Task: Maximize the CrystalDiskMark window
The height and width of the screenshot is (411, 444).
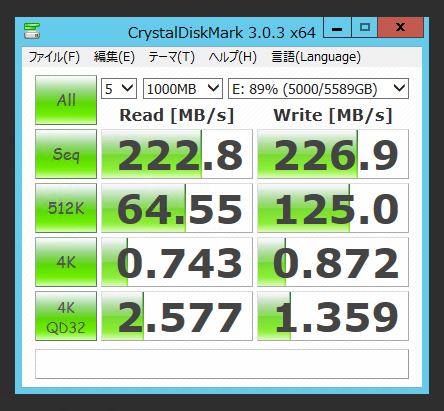Action: (x=365, y=27)
